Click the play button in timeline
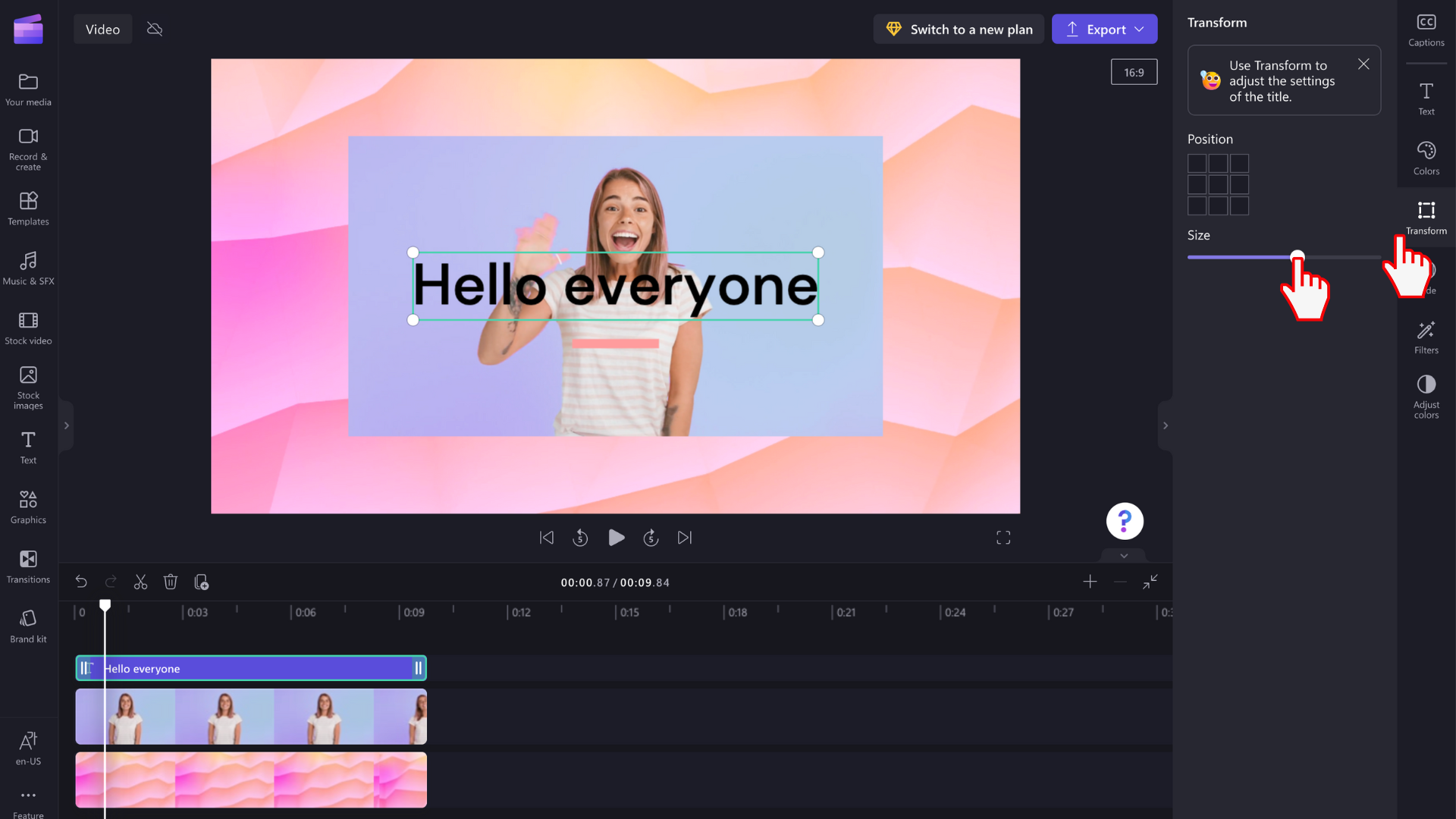 coord(615,538)
